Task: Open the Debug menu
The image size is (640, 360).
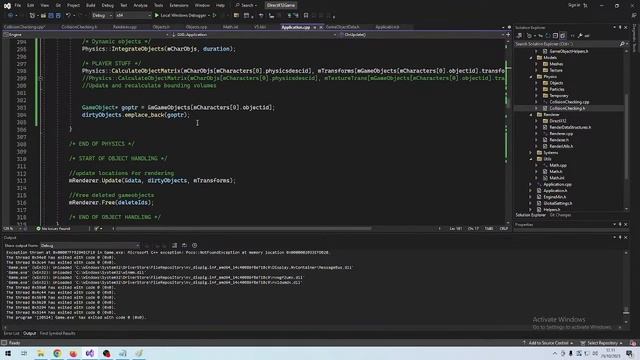Action: pos(108,5)
